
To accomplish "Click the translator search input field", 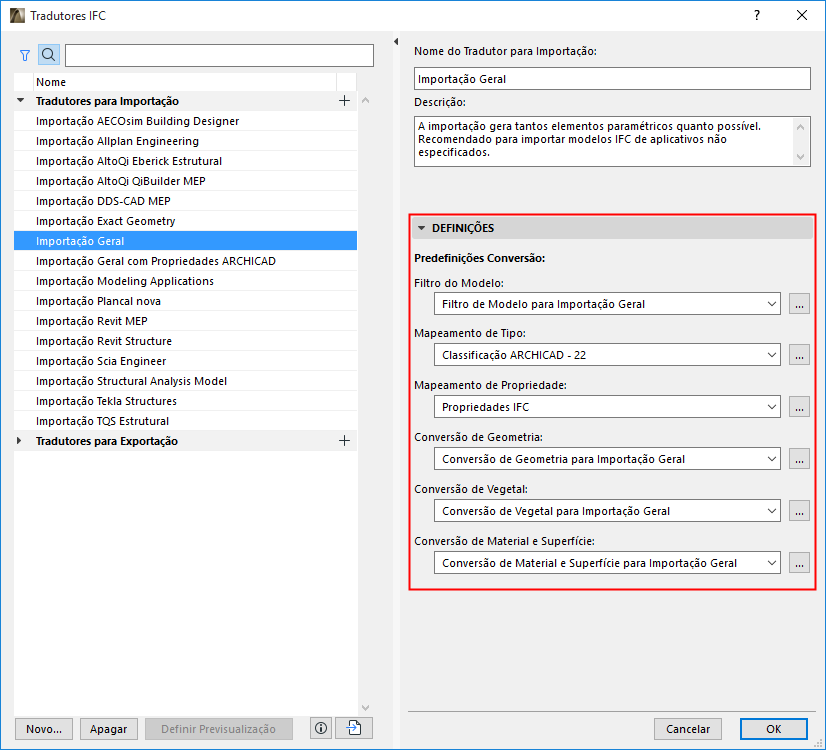I will point(219,55).
